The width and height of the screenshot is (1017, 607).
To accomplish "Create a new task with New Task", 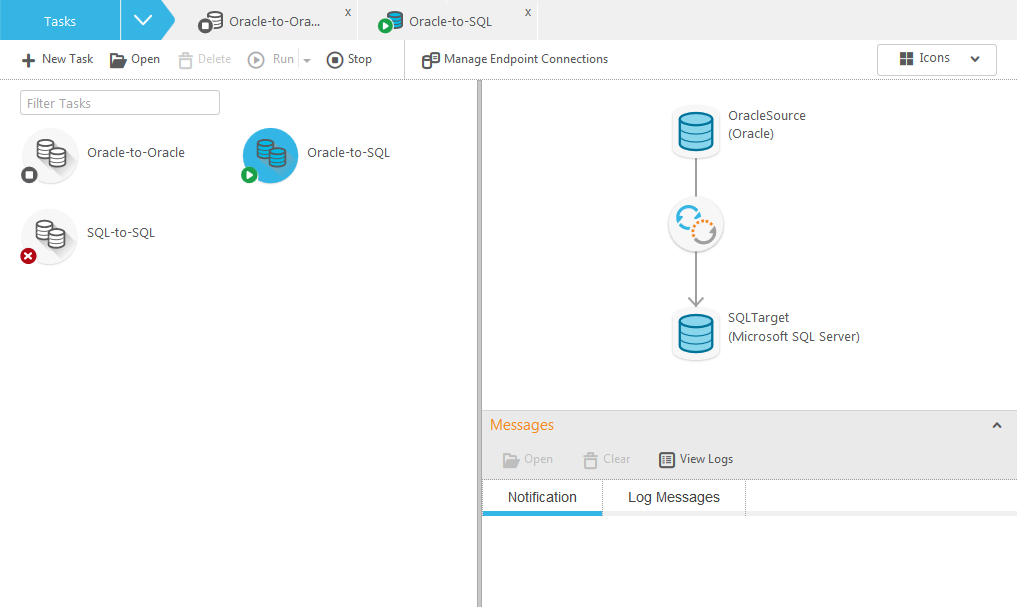I will point(56,59).
